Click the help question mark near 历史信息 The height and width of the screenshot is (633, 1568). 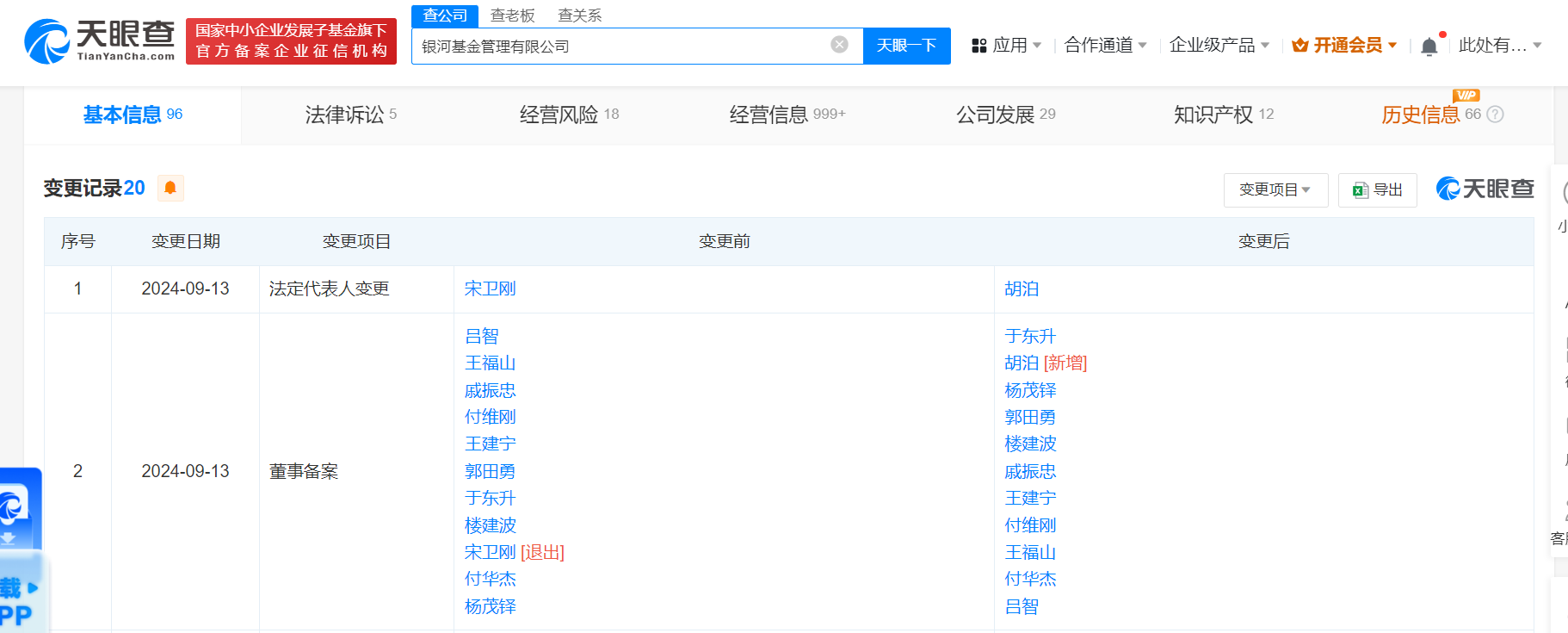pos(1495,115)
